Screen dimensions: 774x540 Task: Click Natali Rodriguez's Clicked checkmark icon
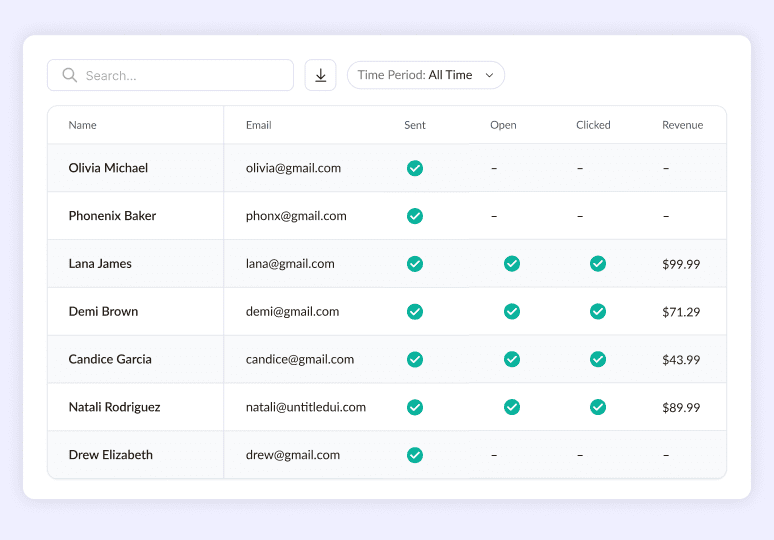(598, 407)
